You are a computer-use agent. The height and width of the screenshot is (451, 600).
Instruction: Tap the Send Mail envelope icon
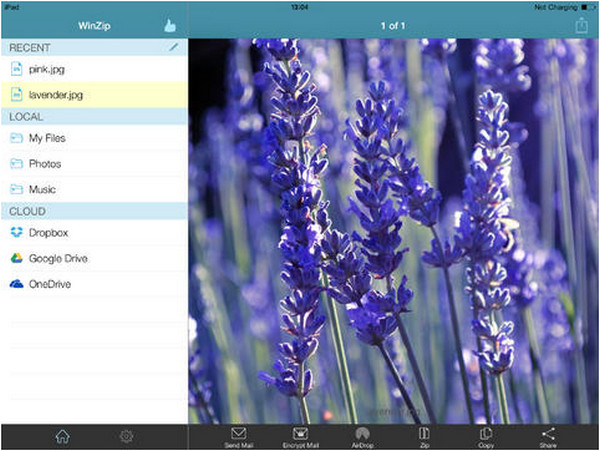(x=239, y=436)
